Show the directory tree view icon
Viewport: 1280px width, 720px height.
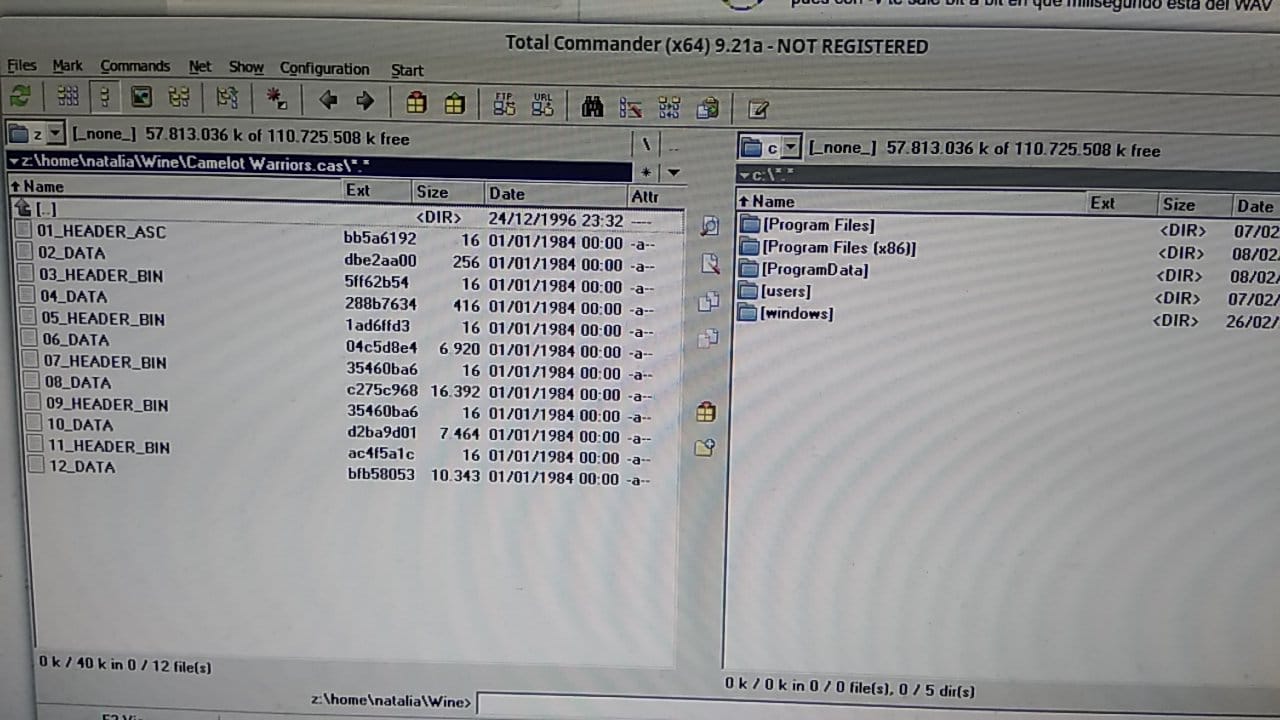coord(179,98)
